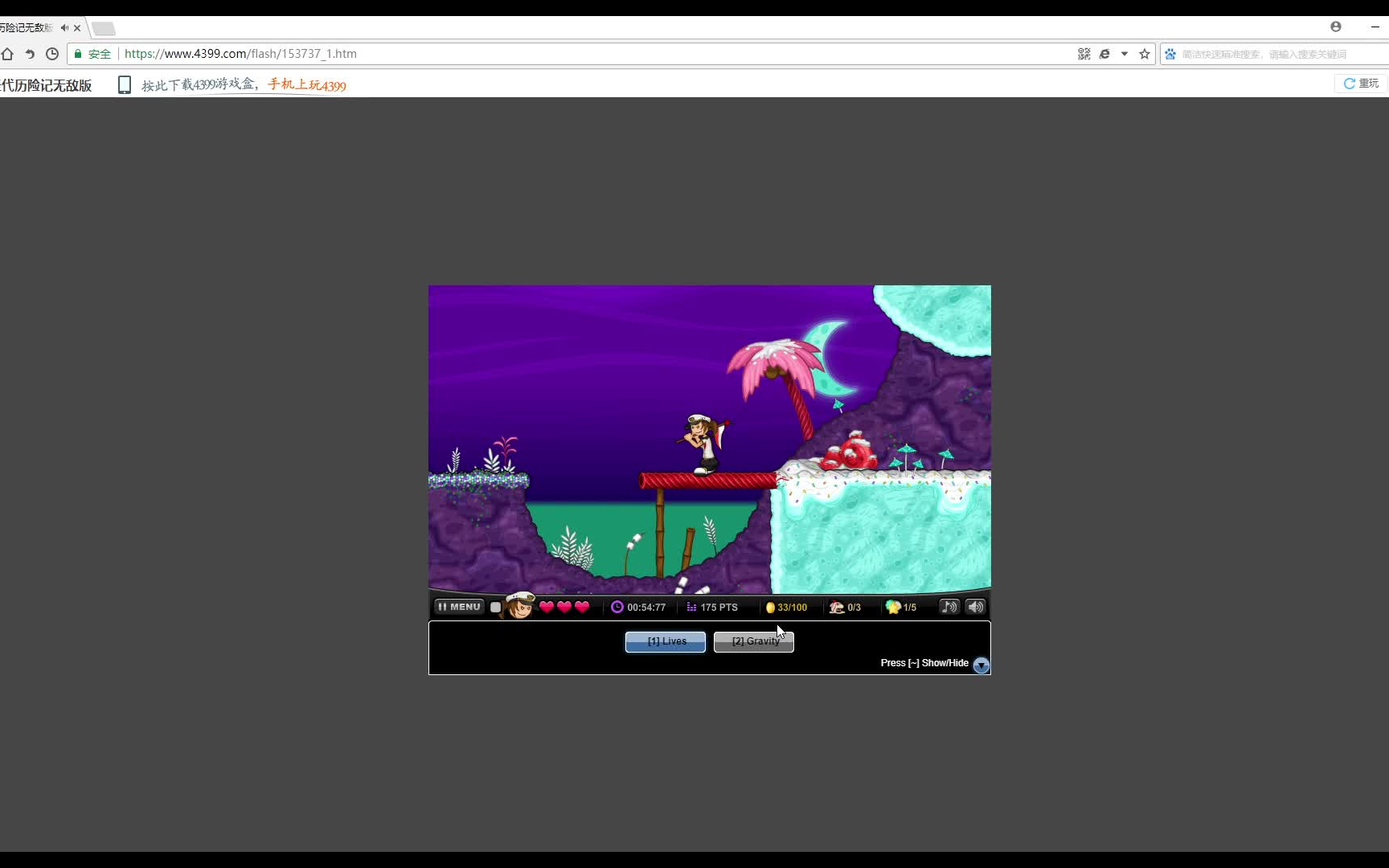The width and height of the screenshot is (1389, 868).
Task: Open browsing history clock icon
Action: (x=52, y=54)
